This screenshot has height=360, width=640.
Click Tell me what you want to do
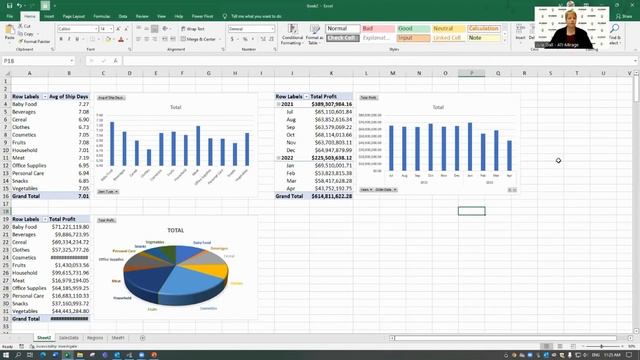[256, 16]
